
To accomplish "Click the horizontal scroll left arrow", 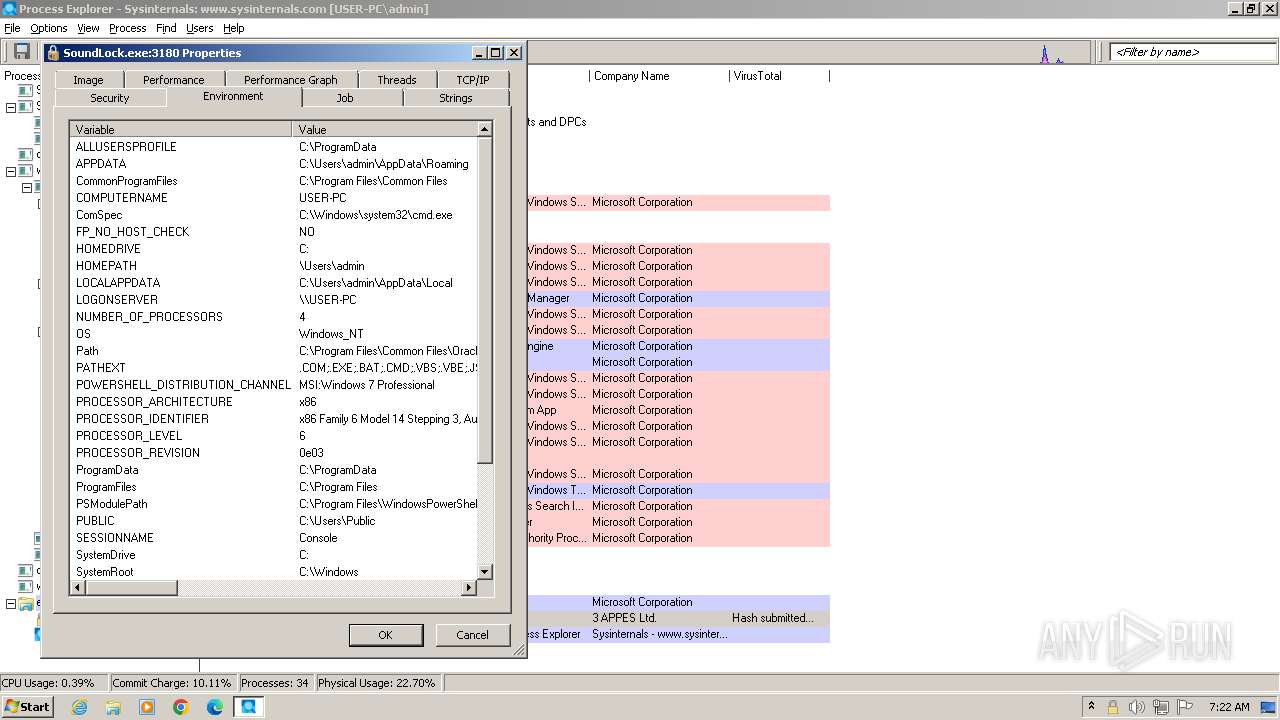I will pos(78,588).
